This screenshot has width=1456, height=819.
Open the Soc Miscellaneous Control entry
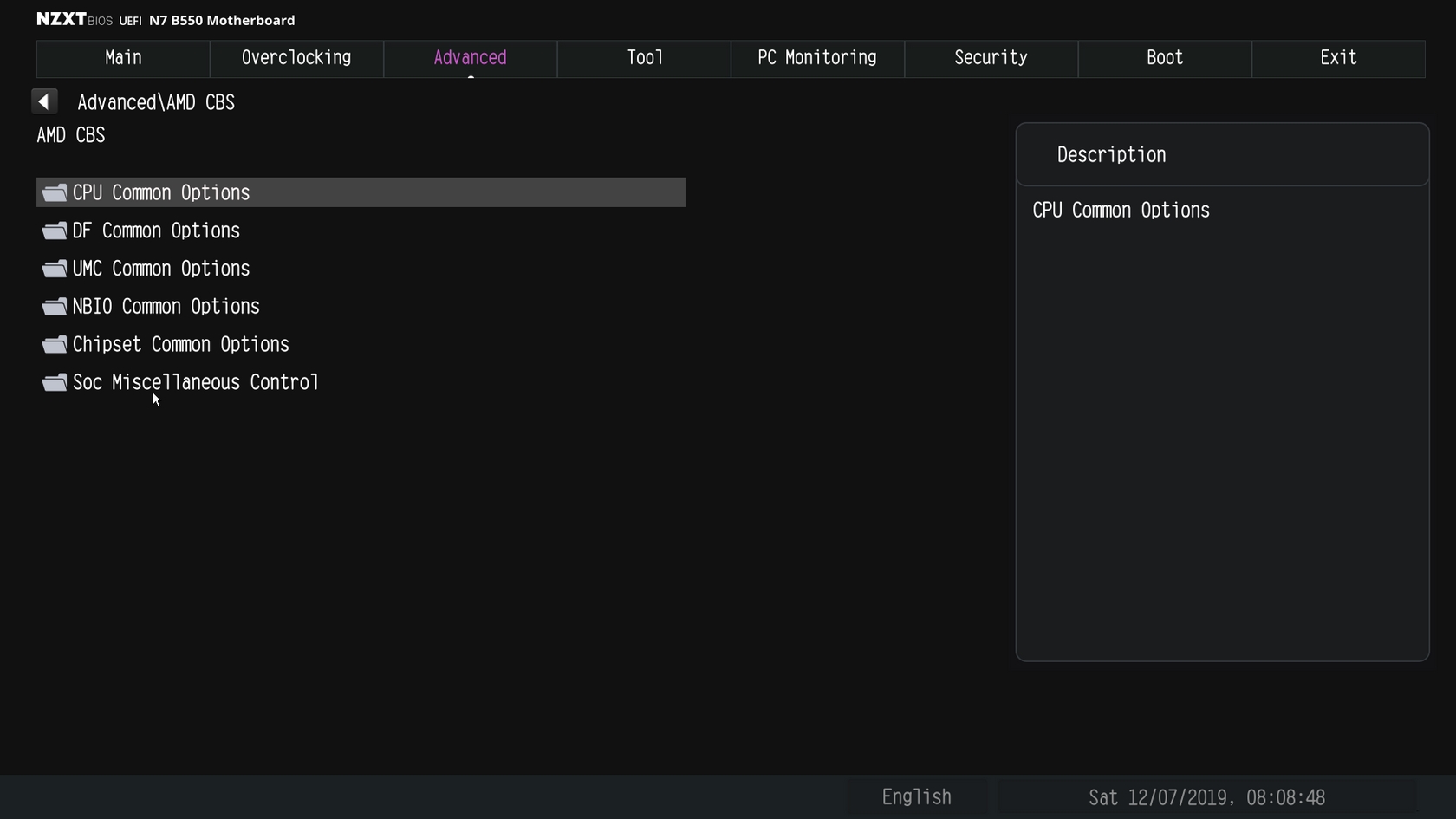tap(361, 382)
